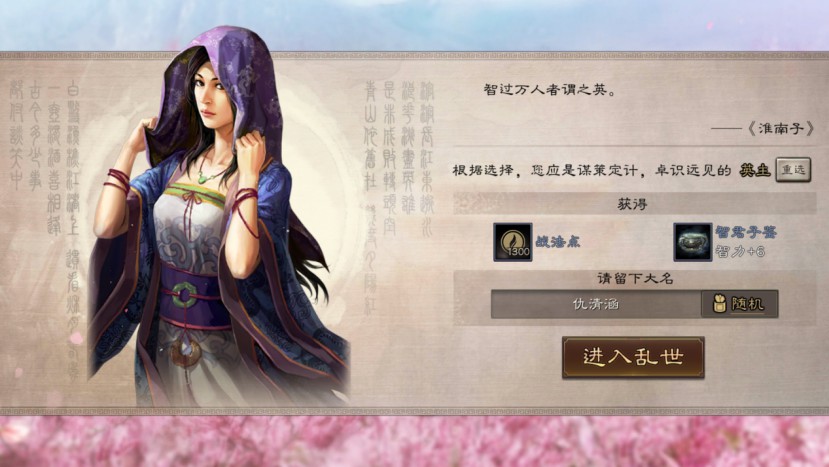Click the pink cherry blossom banner below
Image resolution: width=829 pixels, height=467 pixels.
point(414,441)
